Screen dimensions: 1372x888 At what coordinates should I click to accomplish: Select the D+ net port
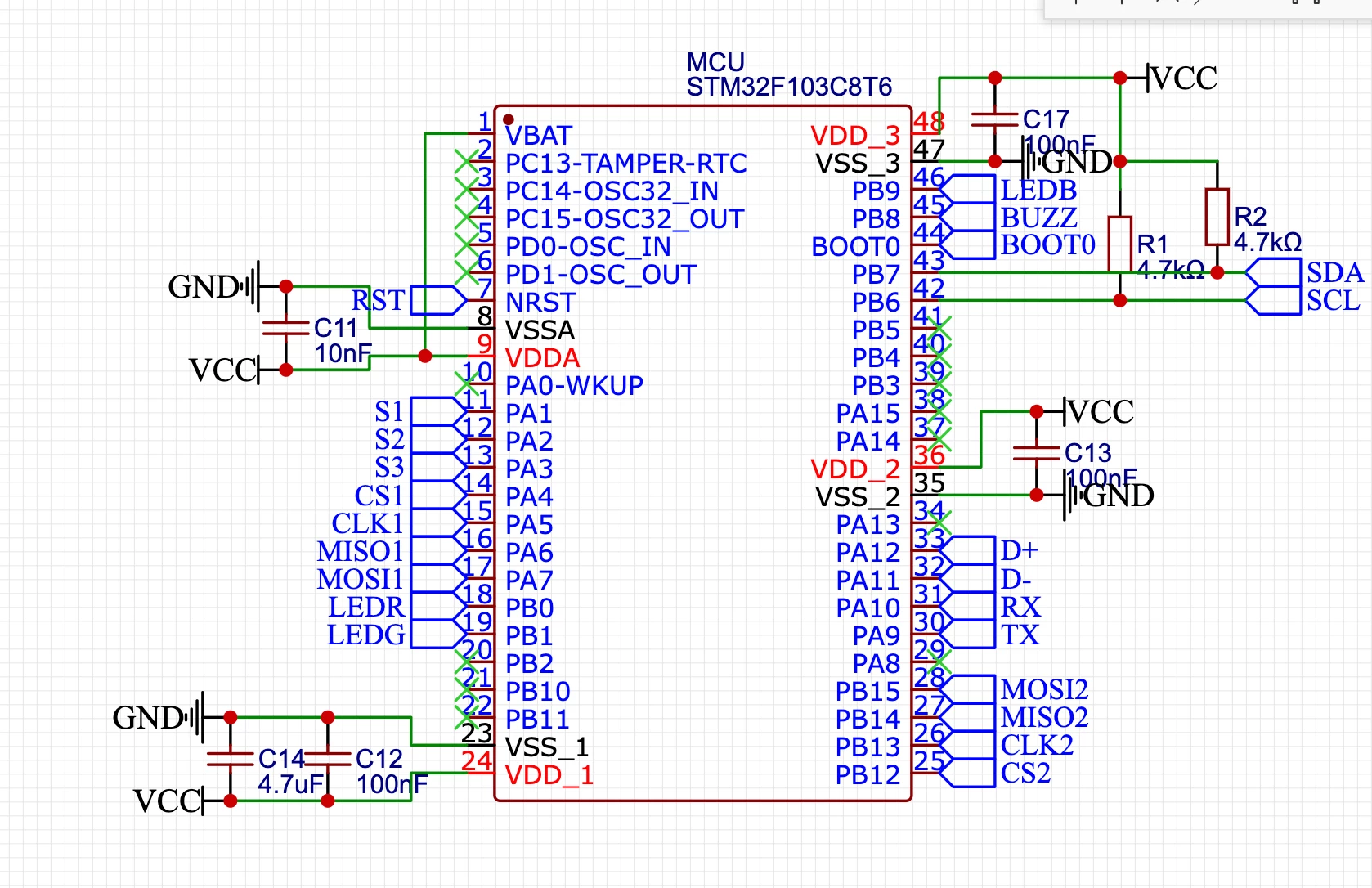(989, 550)
